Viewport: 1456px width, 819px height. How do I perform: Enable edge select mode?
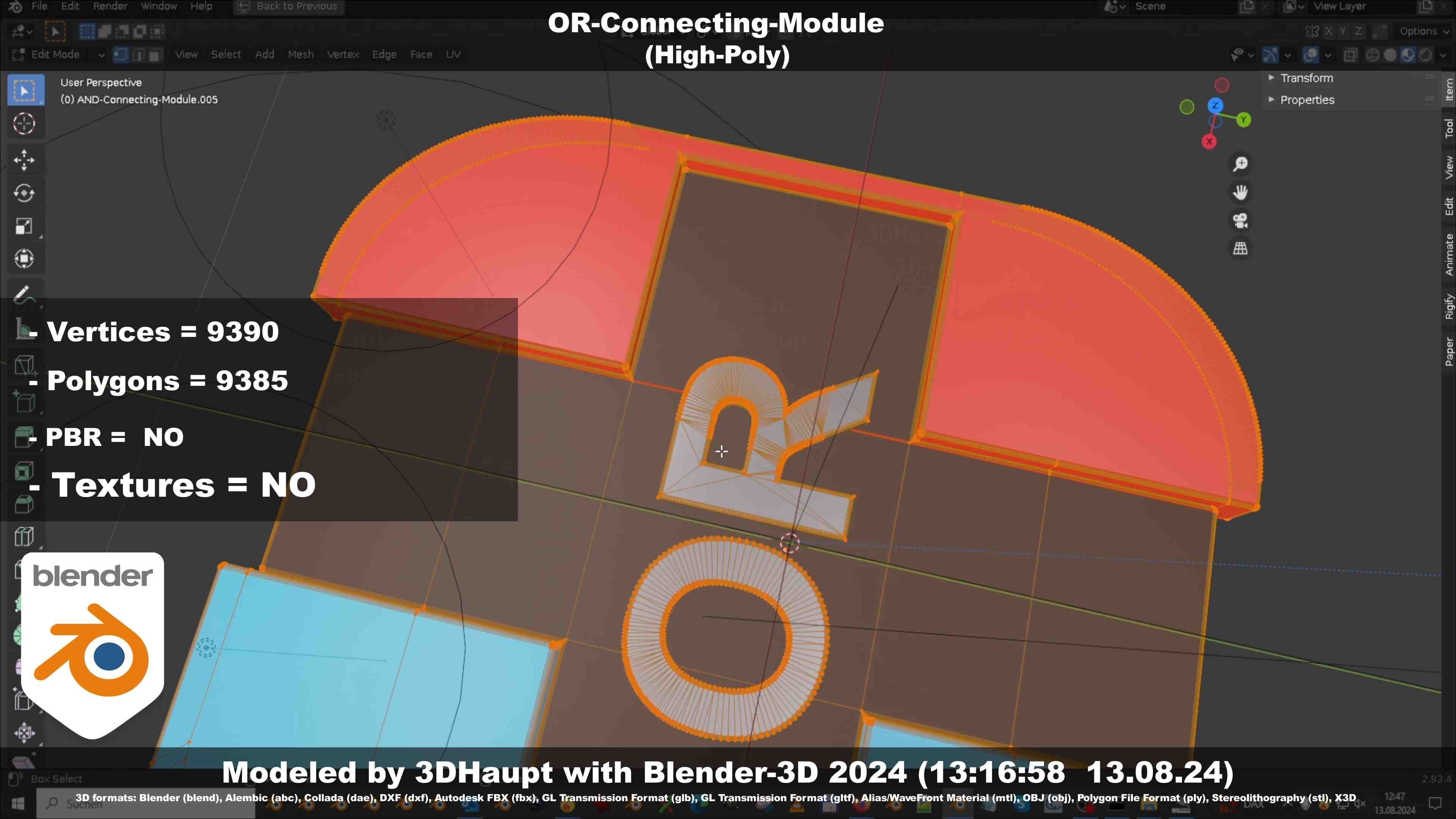pyautogui.click(x=138, y=55)
